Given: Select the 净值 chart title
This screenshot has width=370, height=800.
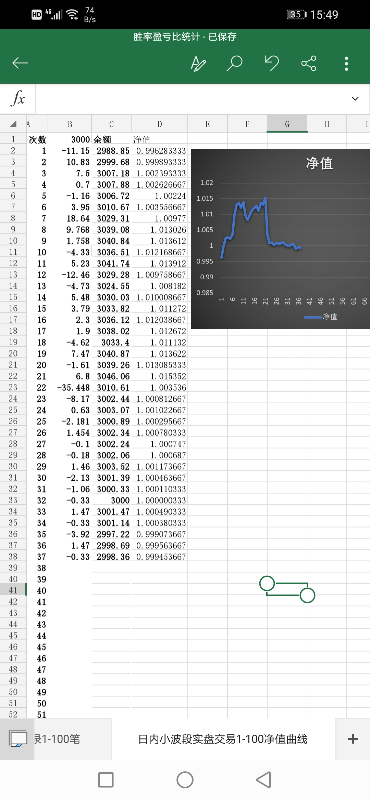Looking at the screenshot, I should [x=319, y=163].
